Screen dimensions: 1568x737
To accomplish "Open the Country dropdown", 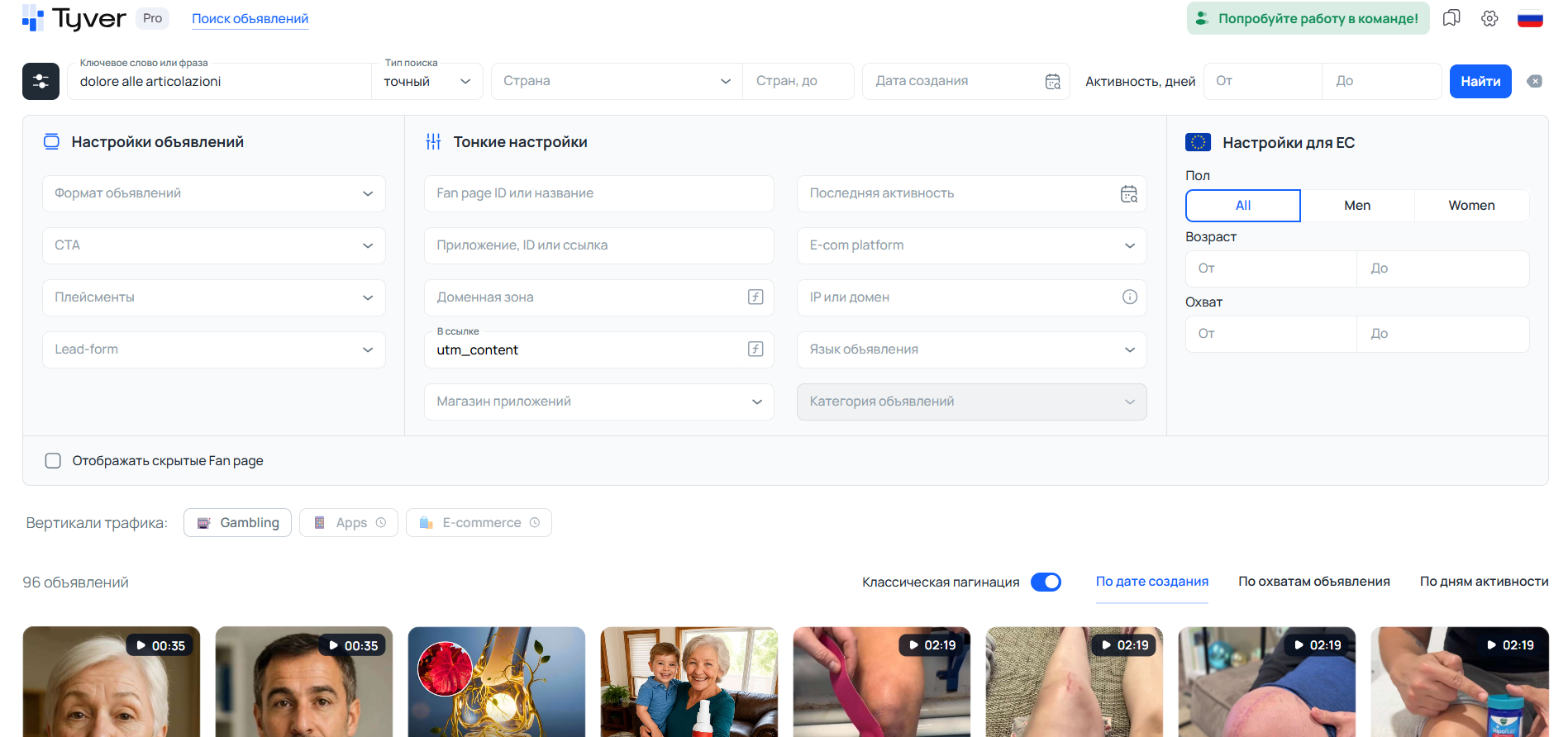I will [x=617, y=82].
